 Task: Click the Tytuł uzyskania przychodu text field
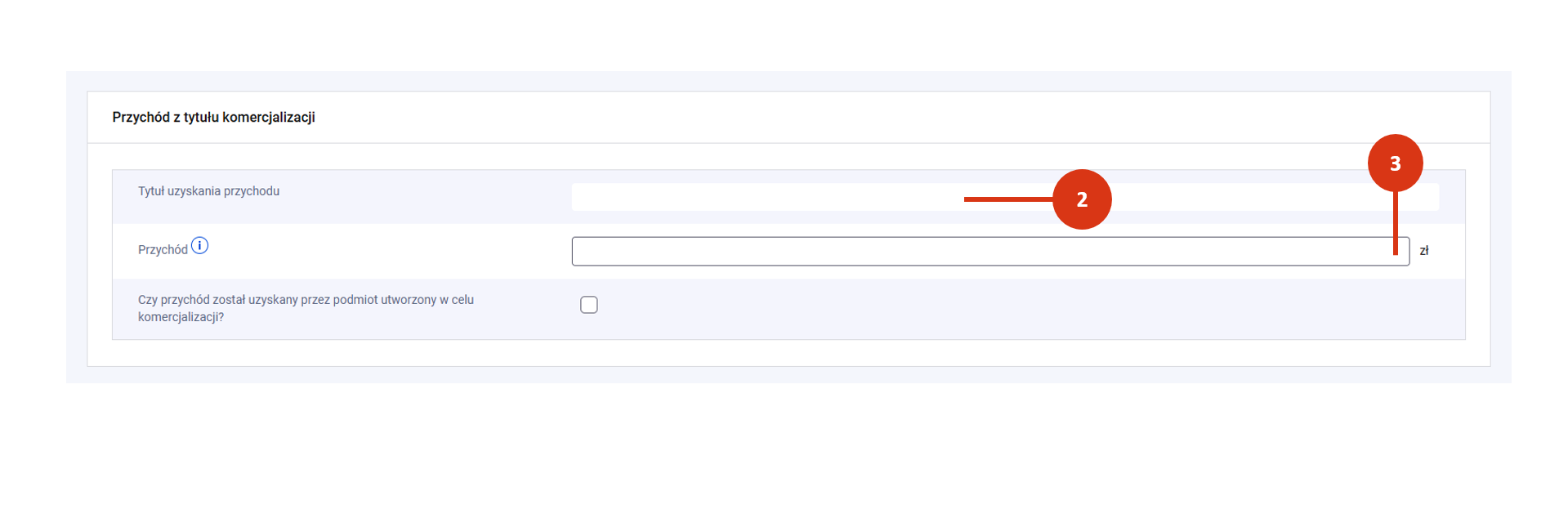(768, 197)
